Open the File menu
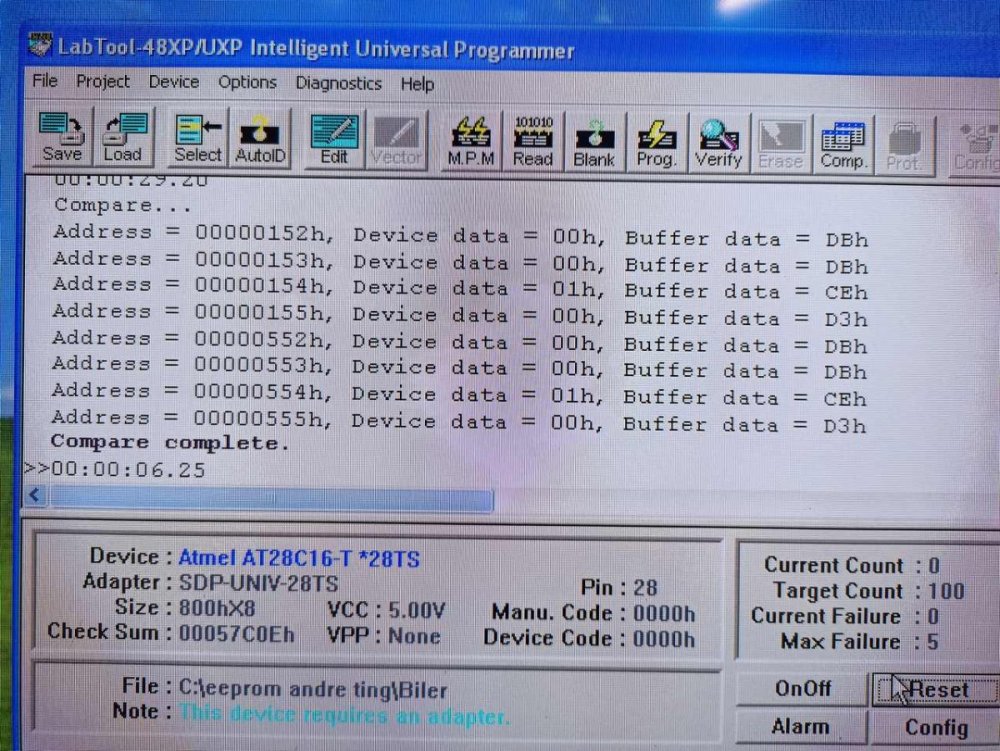The height and width of the screenshot is (751, 1000). pos(45,81)
